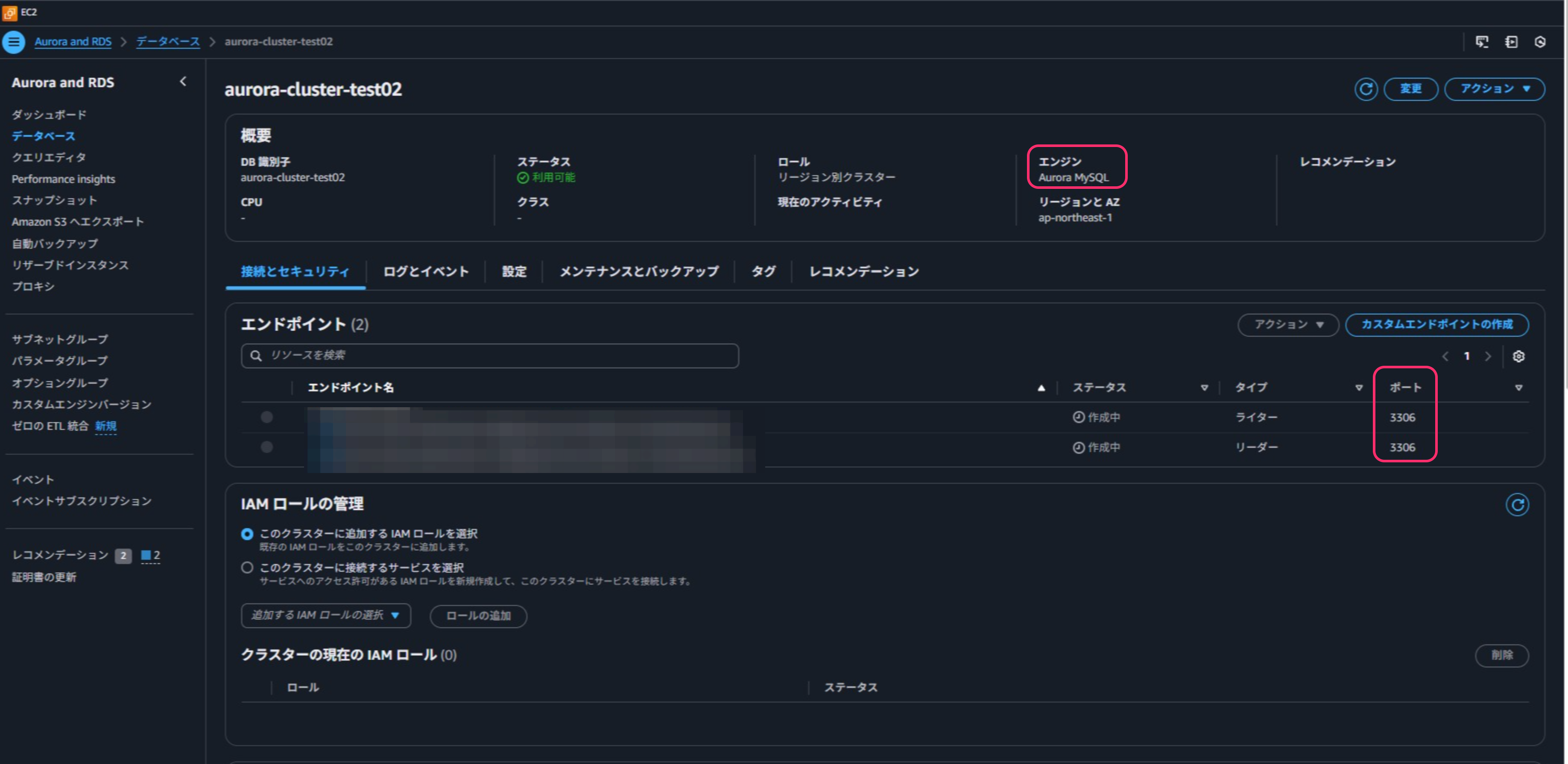Refresh the cluster details page
This screenshot has height=764, width=1568.
point(1365,89)
